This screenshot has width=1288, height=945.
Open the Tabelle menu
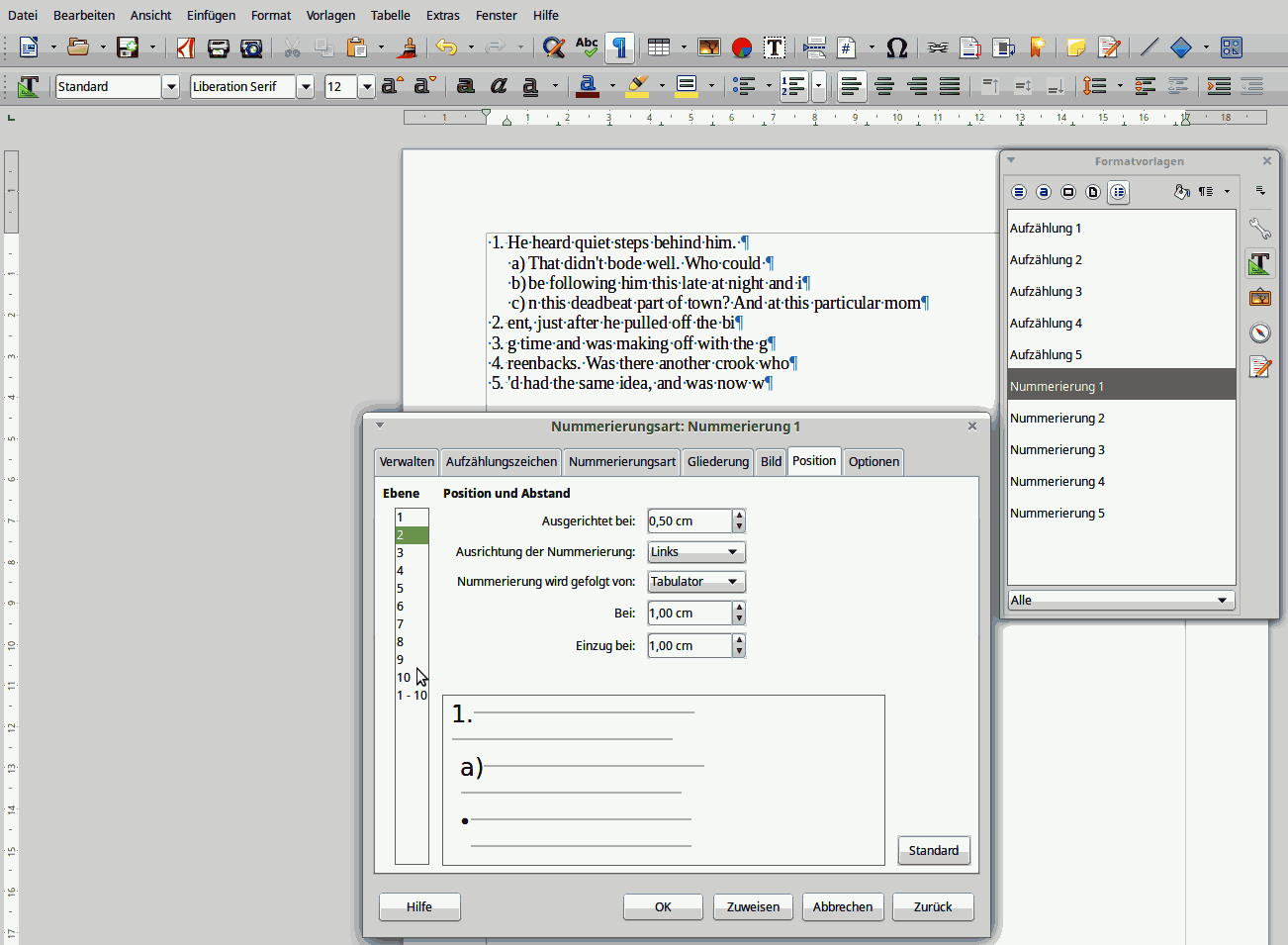tap(391, 15)
